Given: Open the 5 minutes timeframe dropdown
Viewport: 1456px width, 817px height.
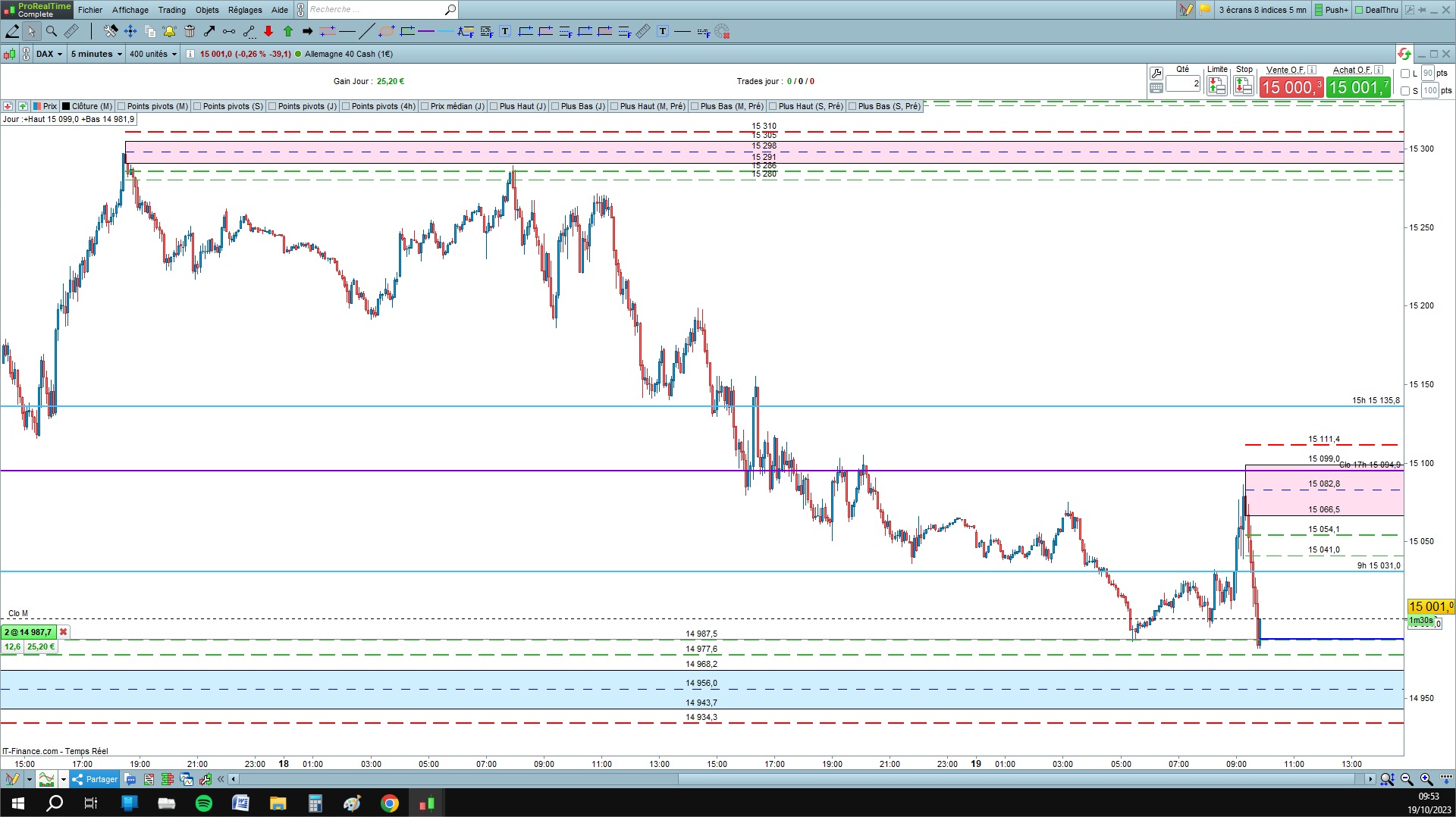Looking at the screenshot, I should pos(96,54).
